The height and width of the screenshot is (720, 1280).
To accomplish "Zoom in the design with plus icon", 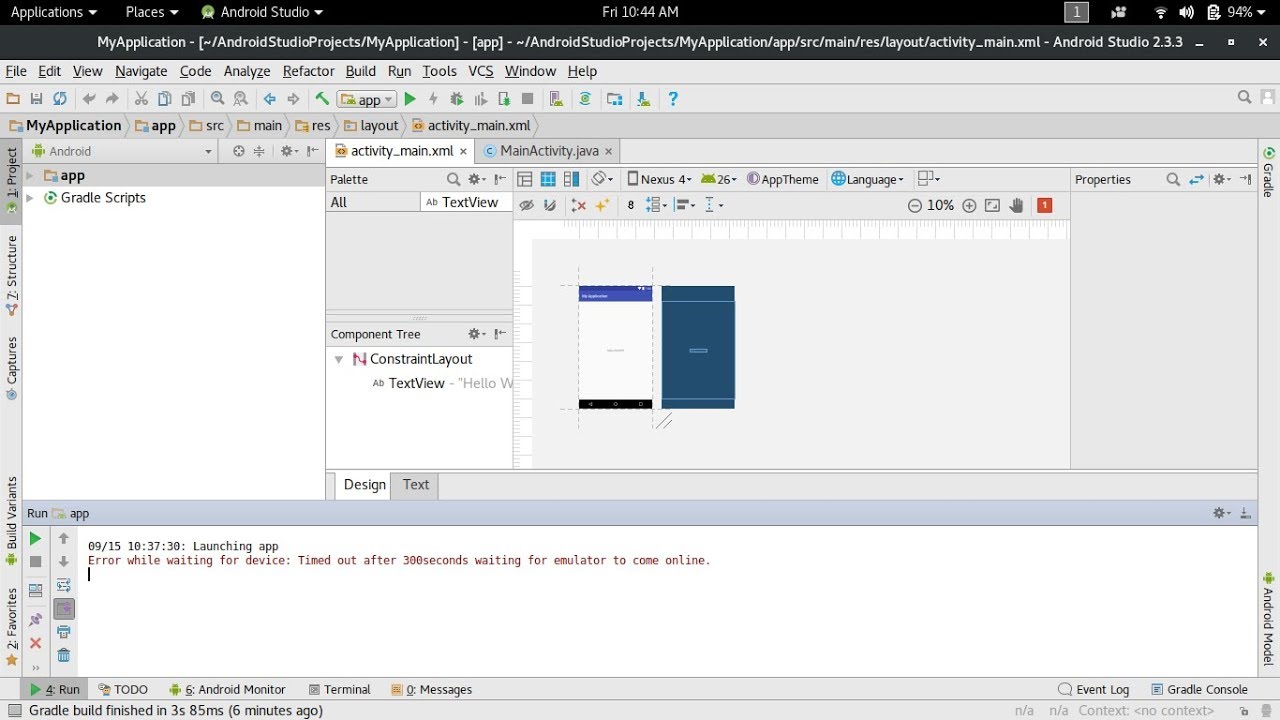I will tap(969, 205).
